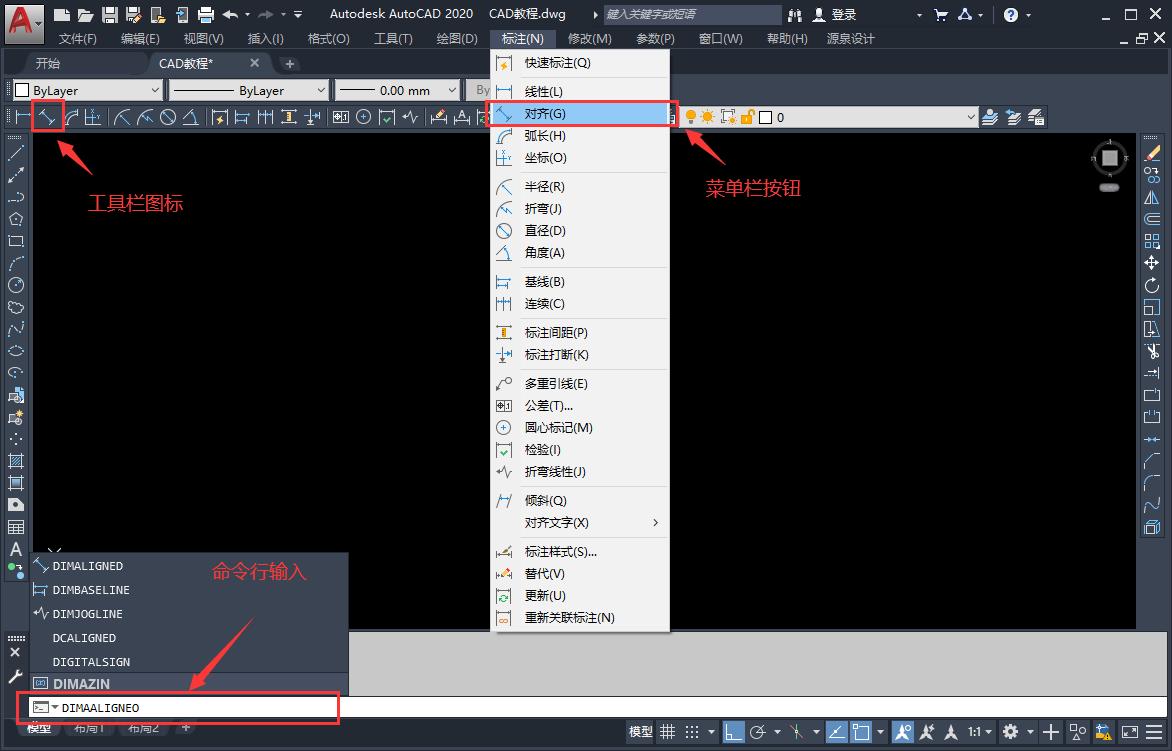
Task: Expand the layer list dropdown arrow
Action: [971, 117]
